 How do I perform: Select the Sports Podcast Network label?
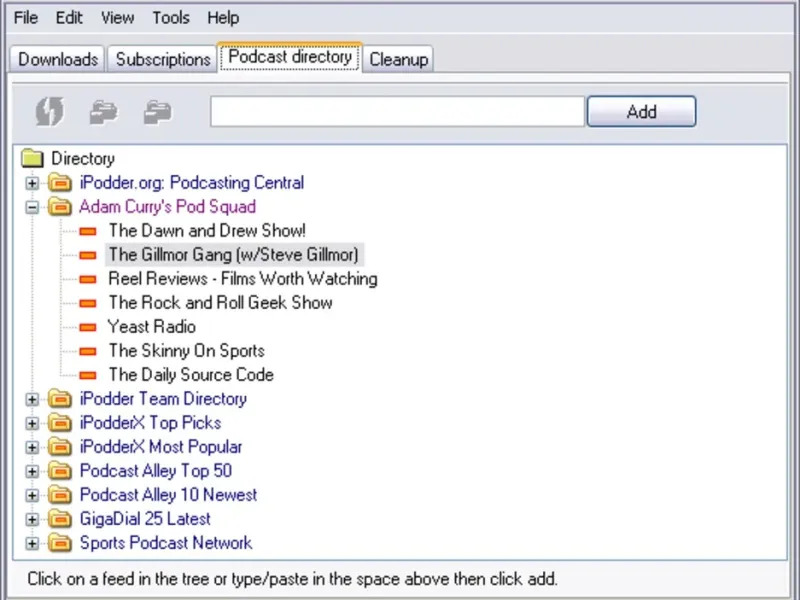point(166,542)
